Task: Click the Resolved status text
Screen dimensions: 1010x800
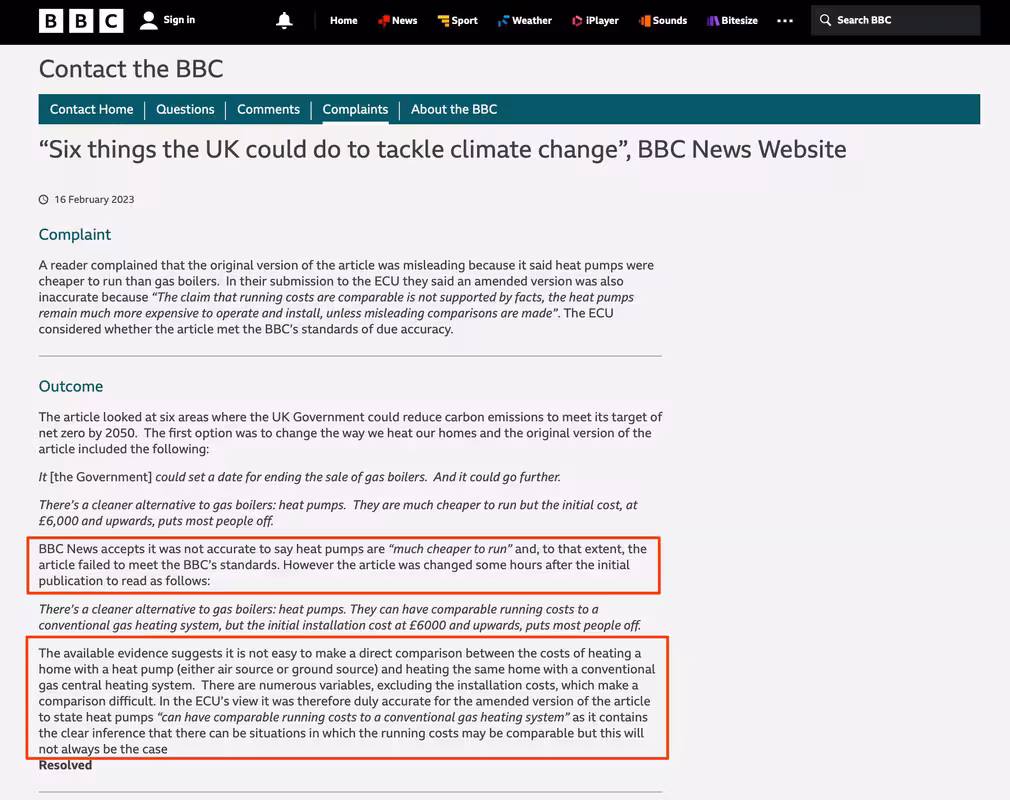Action: (x=65, y=765)
